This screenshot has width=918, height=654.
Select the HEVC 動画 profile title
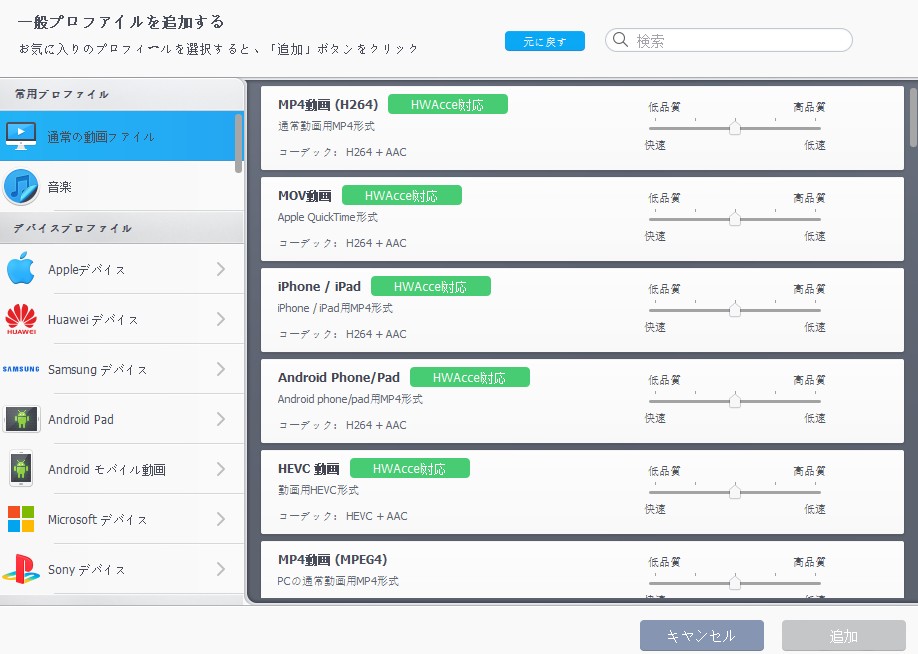(309, 468)
